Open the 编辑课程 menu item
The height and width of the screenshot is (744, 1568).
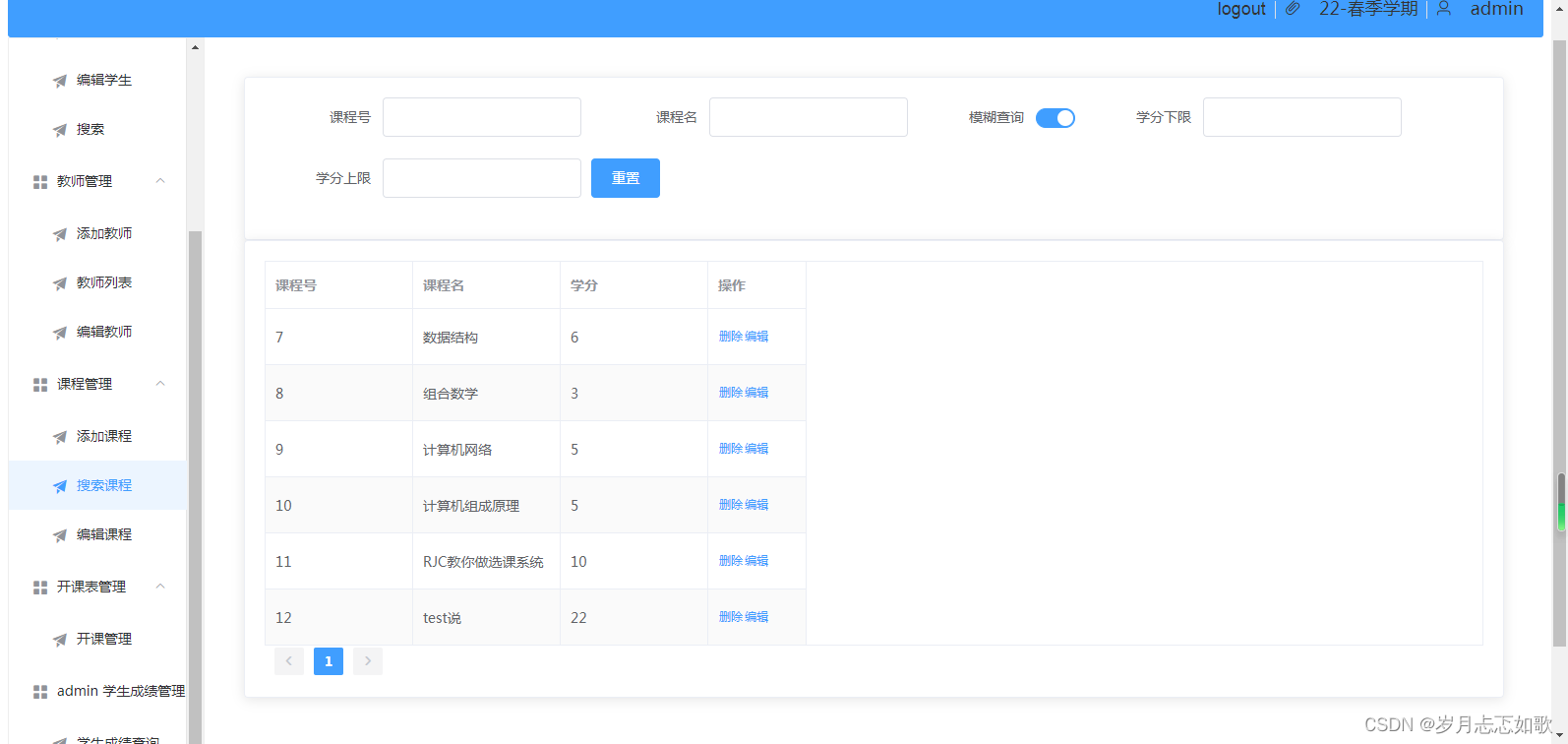(97, 535)
